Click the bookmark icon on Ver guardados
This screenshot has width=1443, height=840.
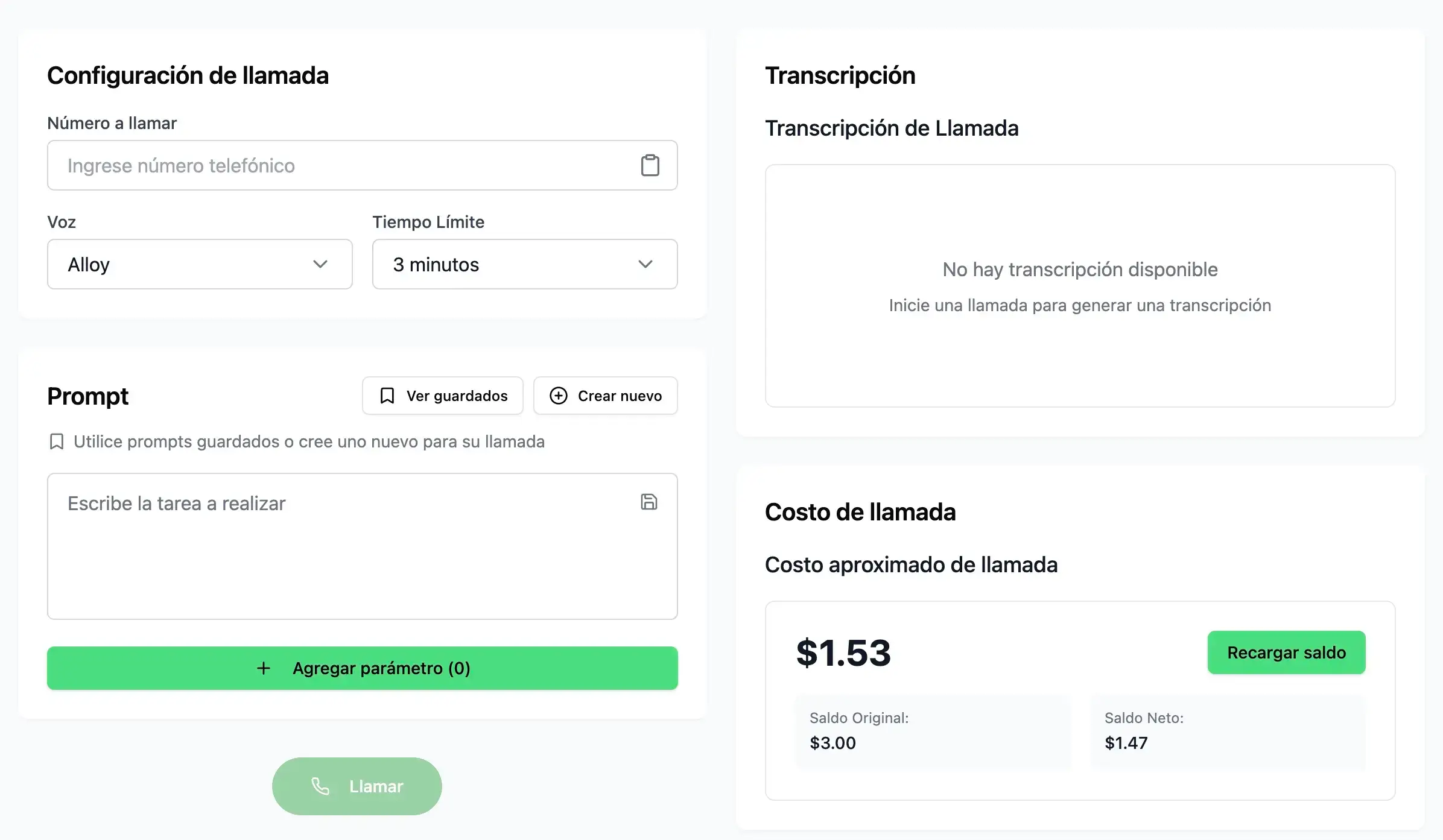click(387, 396)
